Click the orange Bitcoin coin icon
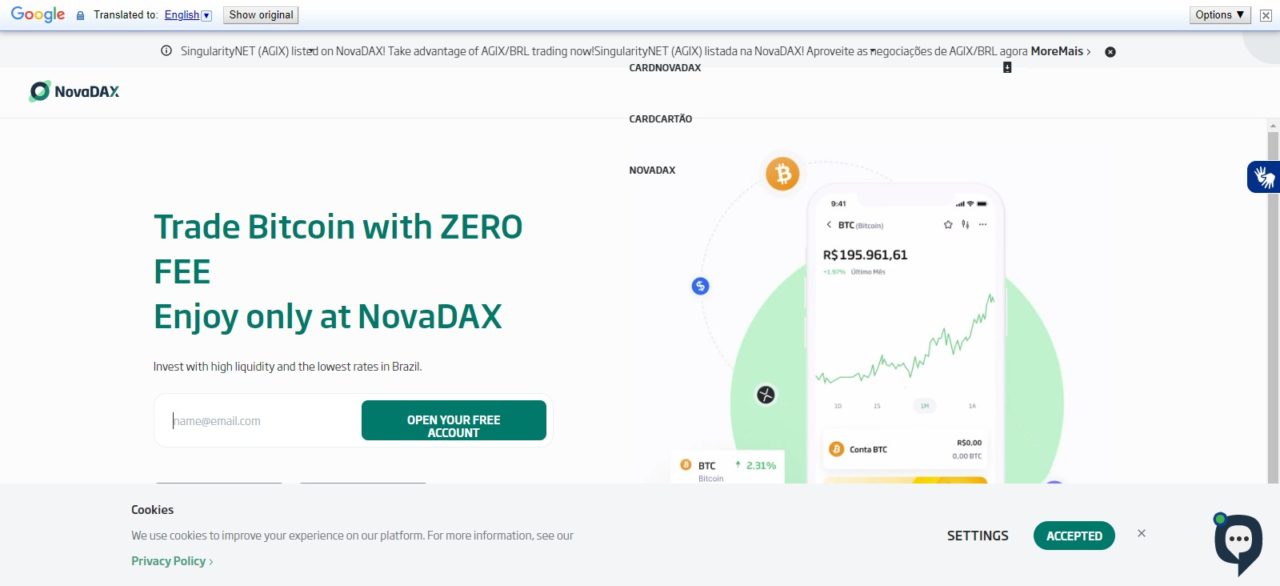Image resolution: width=1280 pixels, height=586 pixels. point(783,174)
